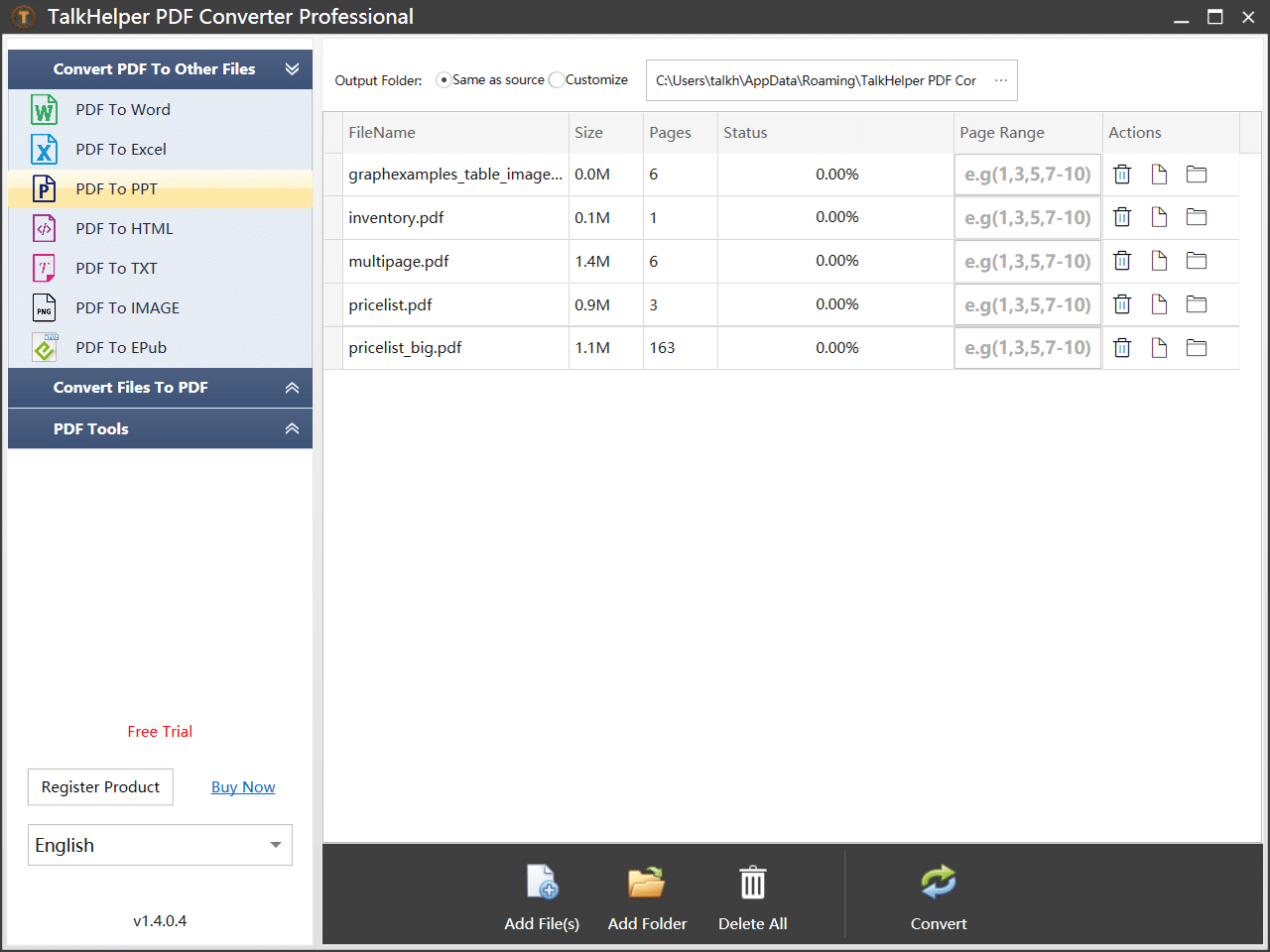Open folder containing inventory.pdf

tap(1197, 217)
